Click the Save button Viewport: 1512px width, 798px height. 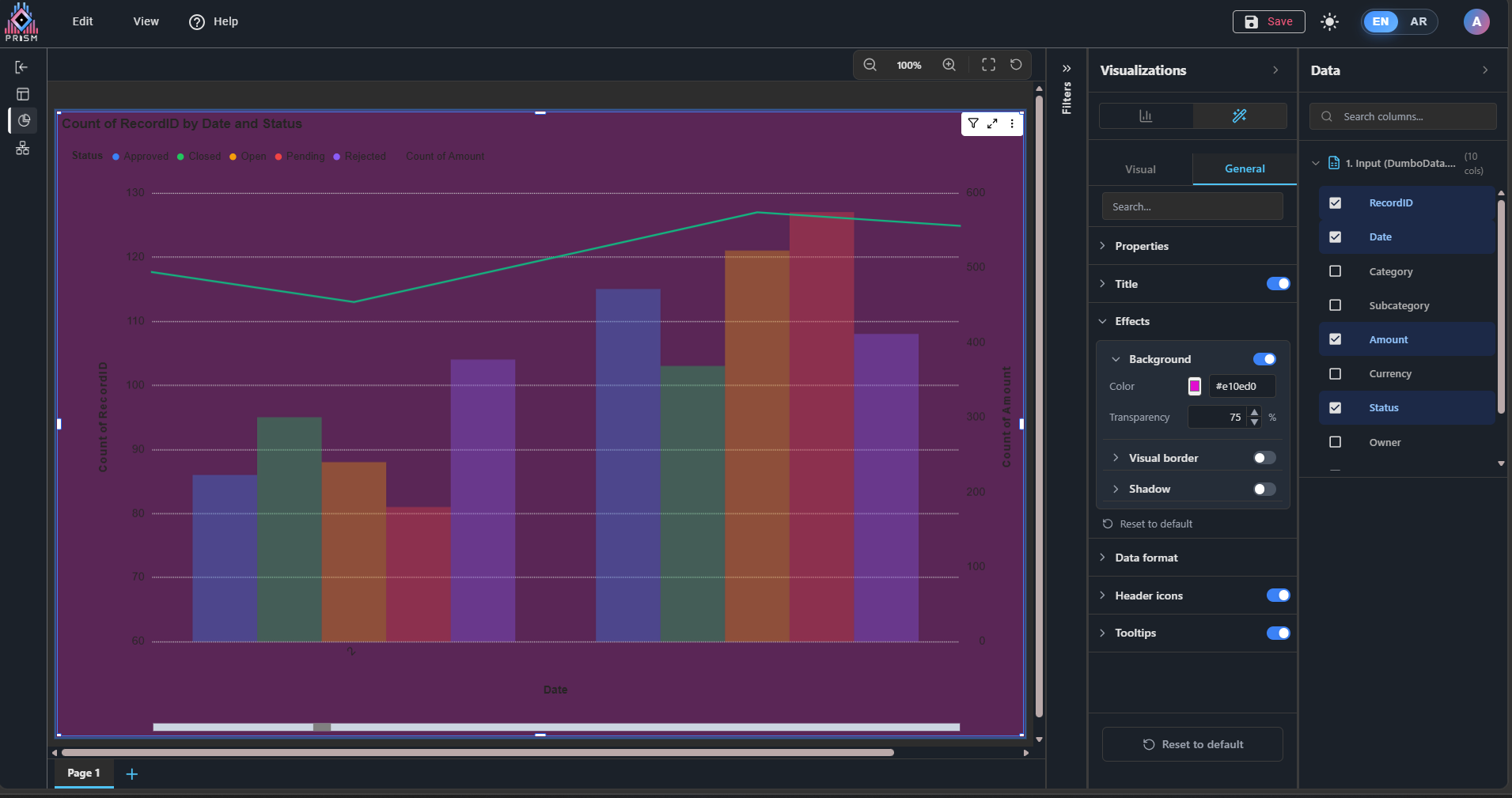click(x=1268, y=22)
